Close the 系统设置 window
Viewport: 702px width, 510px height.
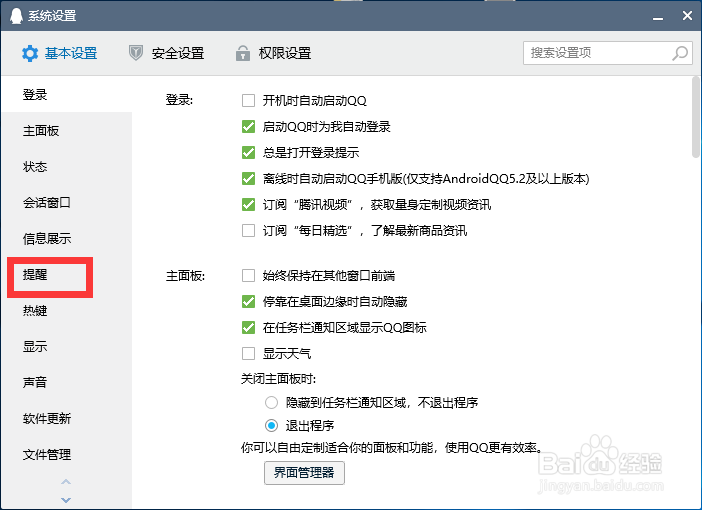tap(687, 16)
